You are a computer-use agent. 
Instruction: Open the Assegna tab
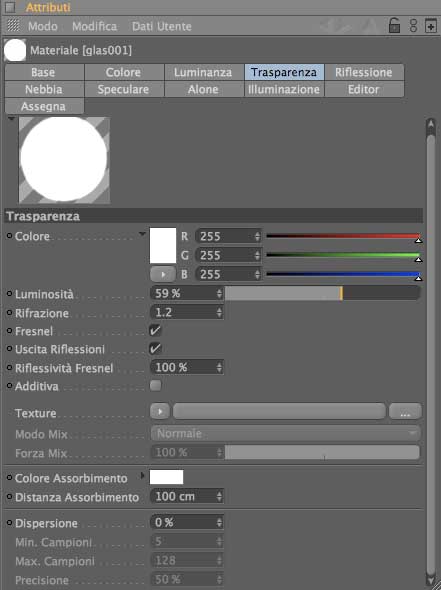[44, 106]
